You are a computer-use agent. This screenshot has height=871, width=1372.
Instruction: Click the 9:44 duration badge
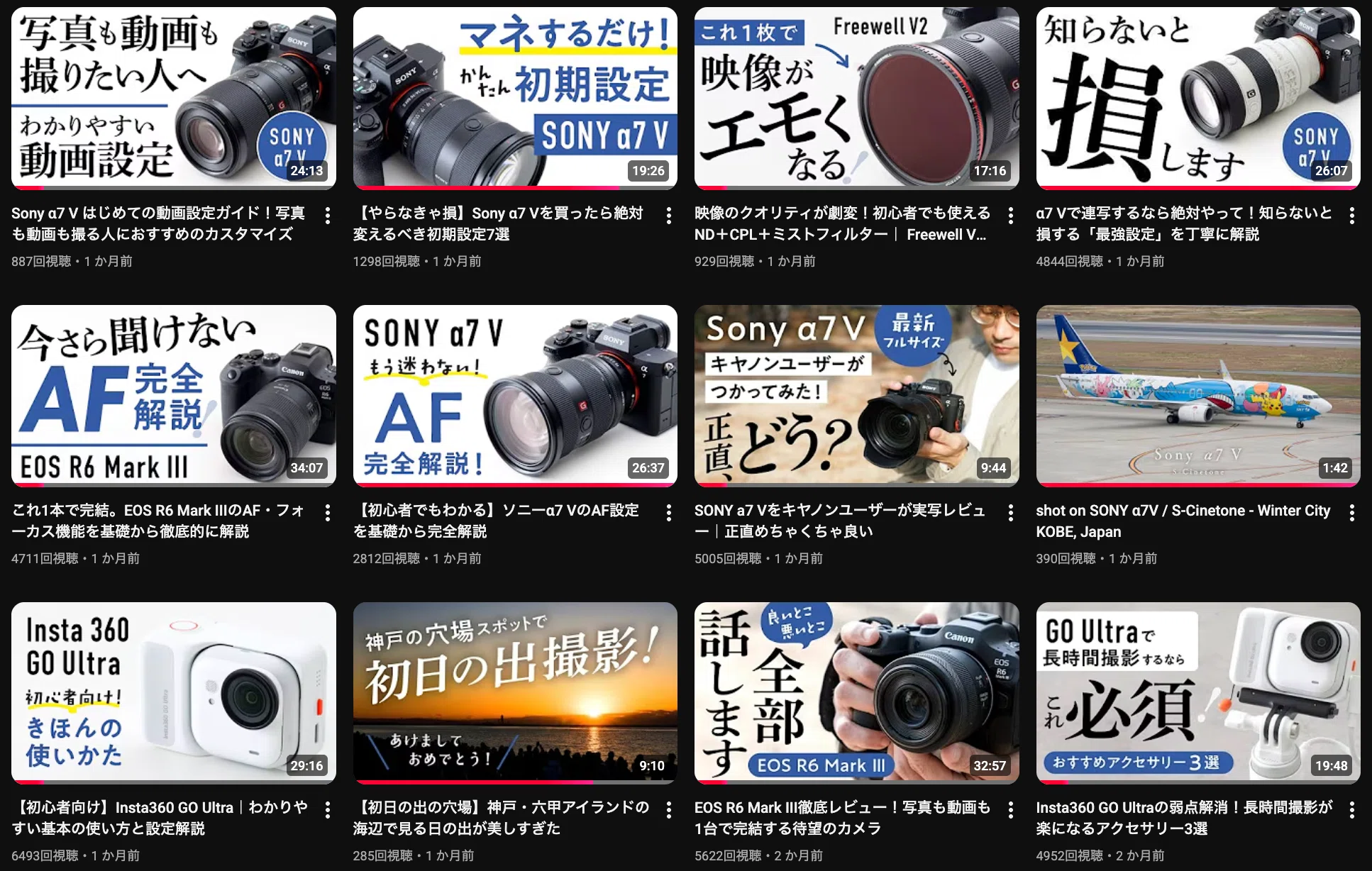(993, 468)
